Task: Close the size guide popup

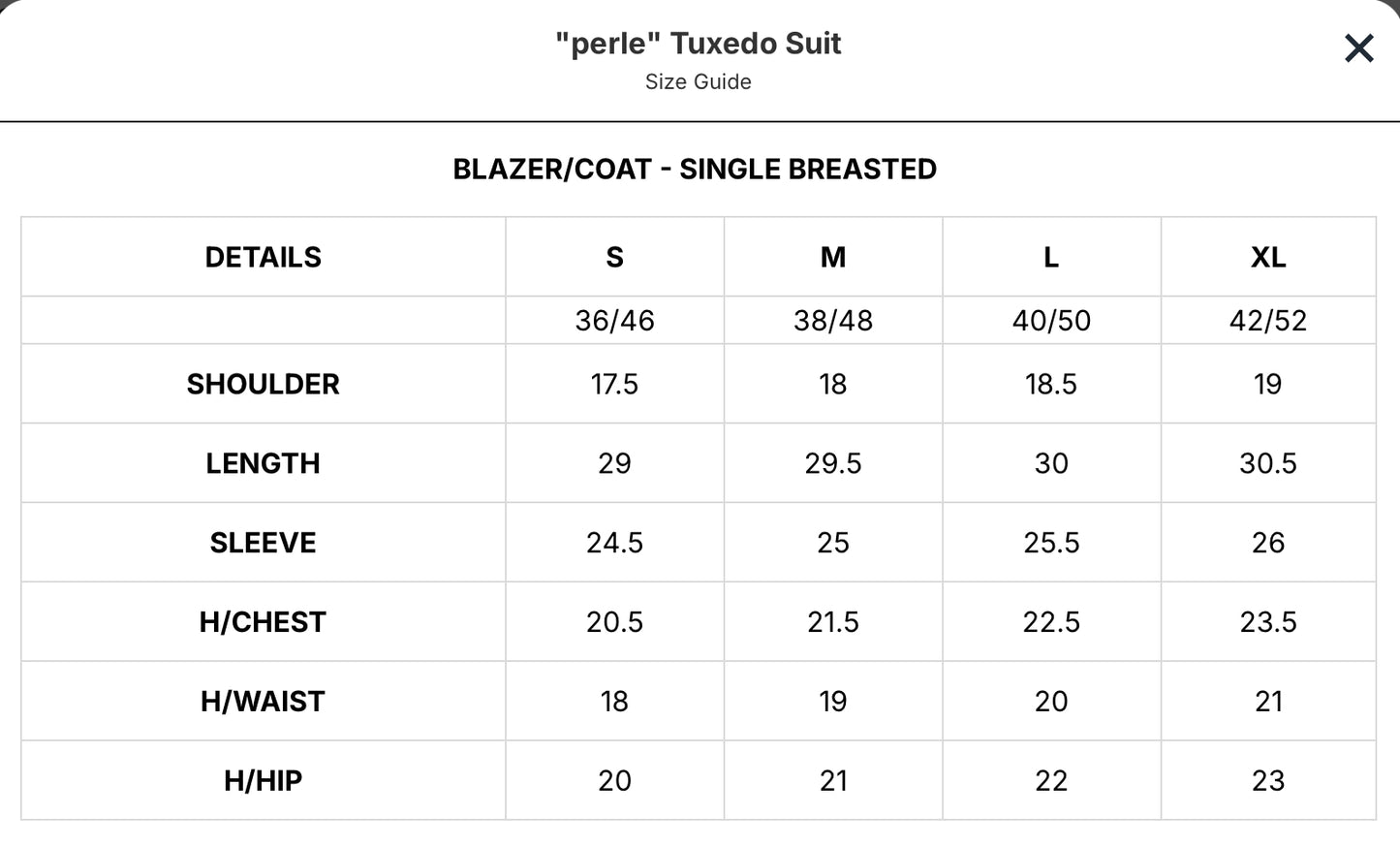Action: coord(1358,47)
